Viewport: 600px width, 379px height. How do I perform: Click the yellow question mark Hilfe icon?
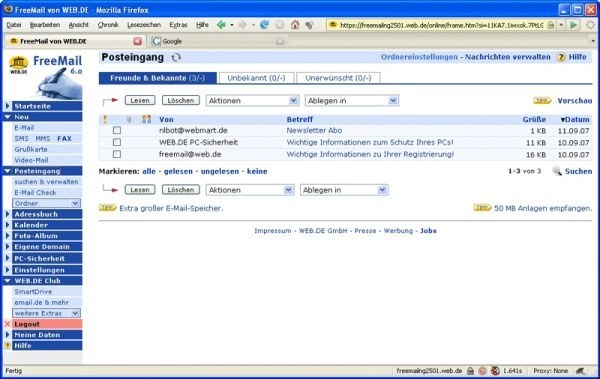pyautogui.click(x=561, y=57)
